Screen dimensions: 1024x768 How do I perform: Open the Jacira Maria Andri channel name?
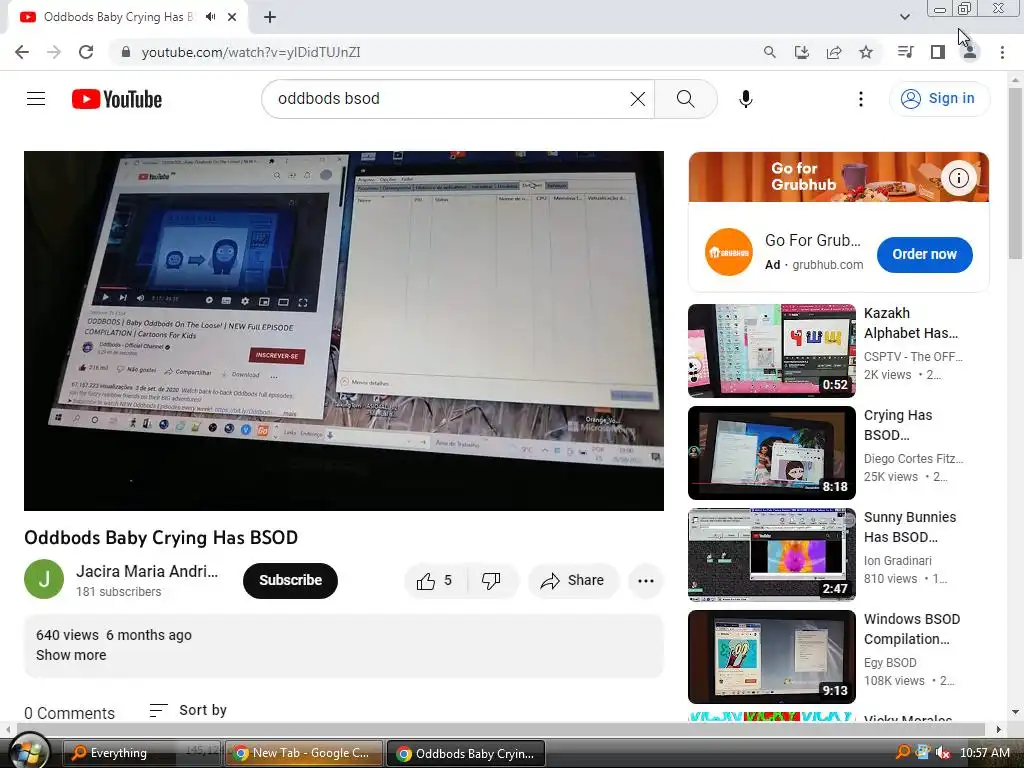[x=147, y=571]
